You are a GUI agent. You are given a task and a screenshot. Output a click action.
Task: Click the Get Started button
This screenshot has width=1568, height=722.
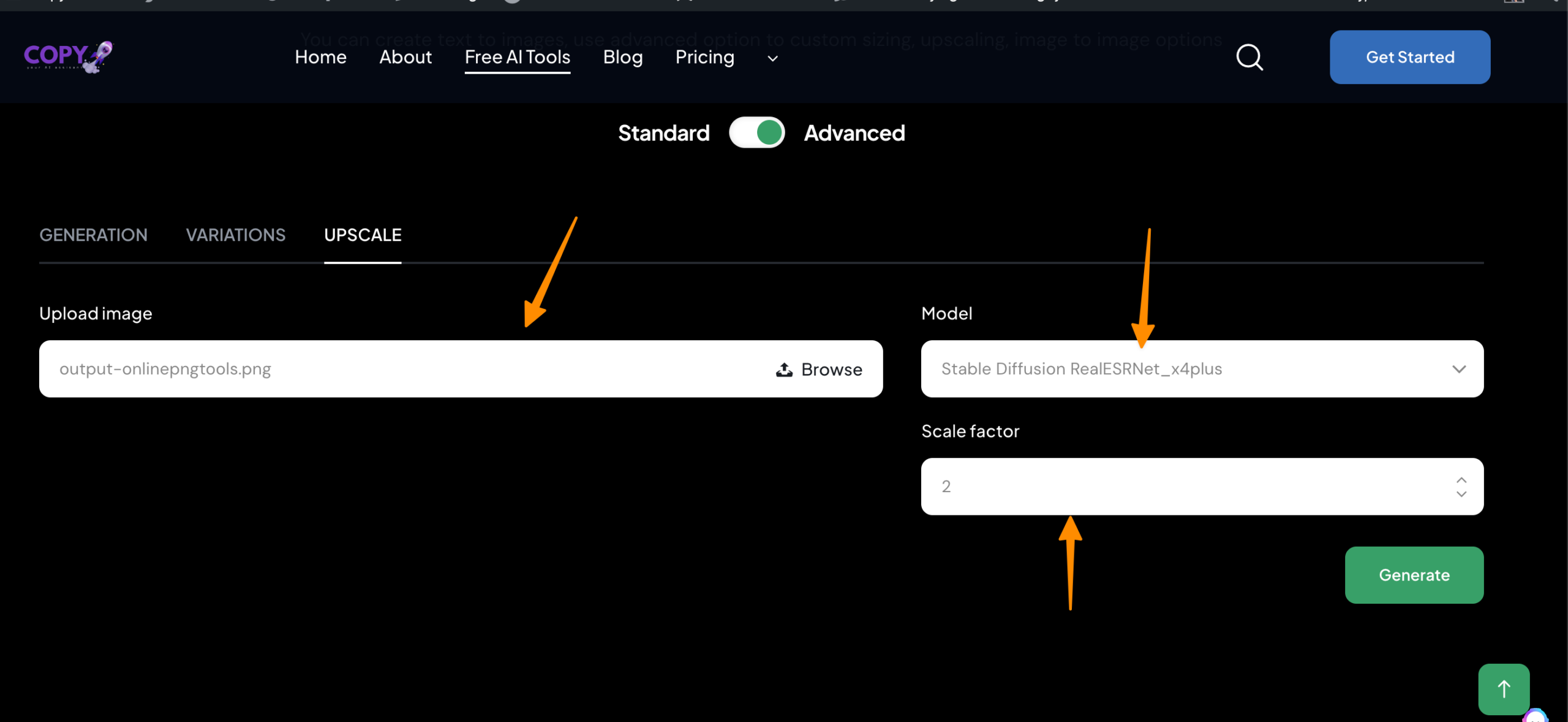pyautogui.click(x=1409, y=57)
